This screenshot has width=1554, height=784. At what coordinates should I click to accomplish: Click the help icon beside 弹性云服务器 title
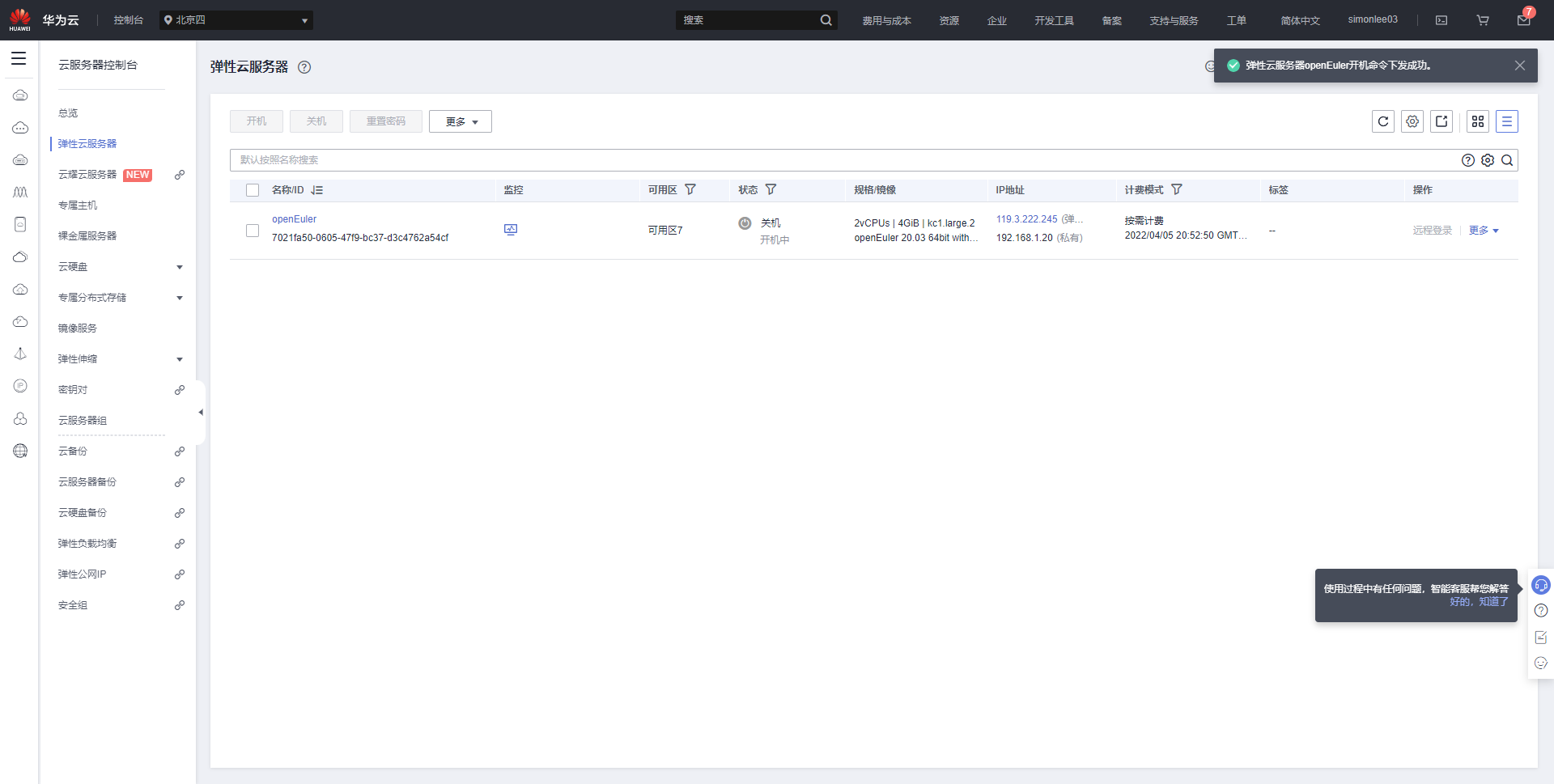[304, 67]
